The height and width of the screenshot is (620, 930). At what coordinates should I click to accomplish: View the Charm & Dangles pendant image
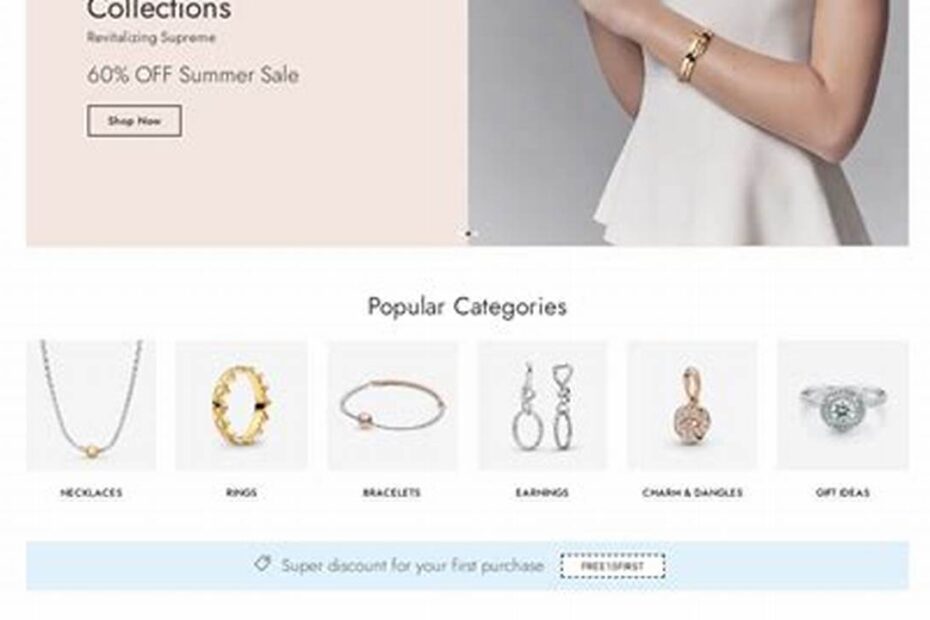(x=692, y=405)
